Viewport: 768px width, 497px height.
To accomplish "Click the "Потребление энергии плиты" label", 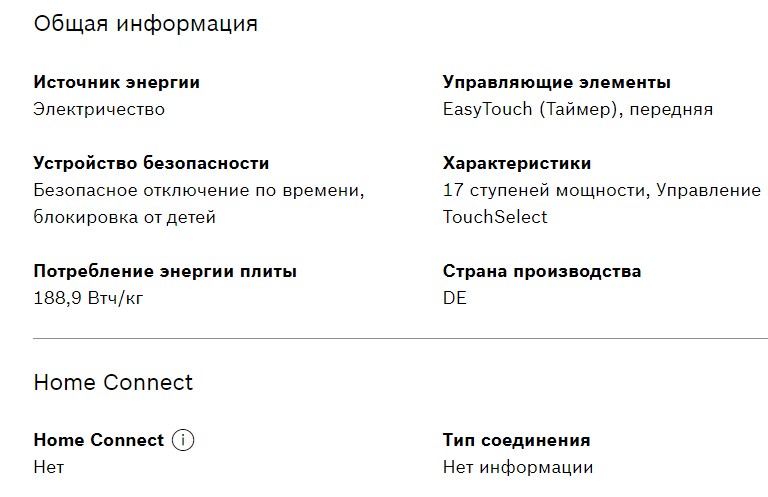I will click(165, 271).
